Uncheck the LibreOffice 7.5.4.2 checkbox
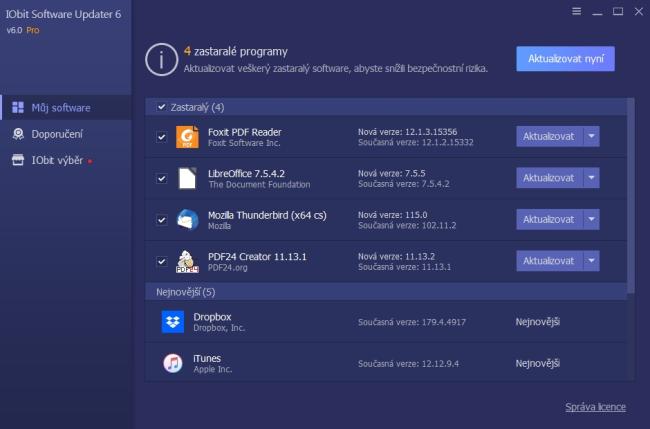This screenshot has width=650, height=429. [x=161, y=178]
